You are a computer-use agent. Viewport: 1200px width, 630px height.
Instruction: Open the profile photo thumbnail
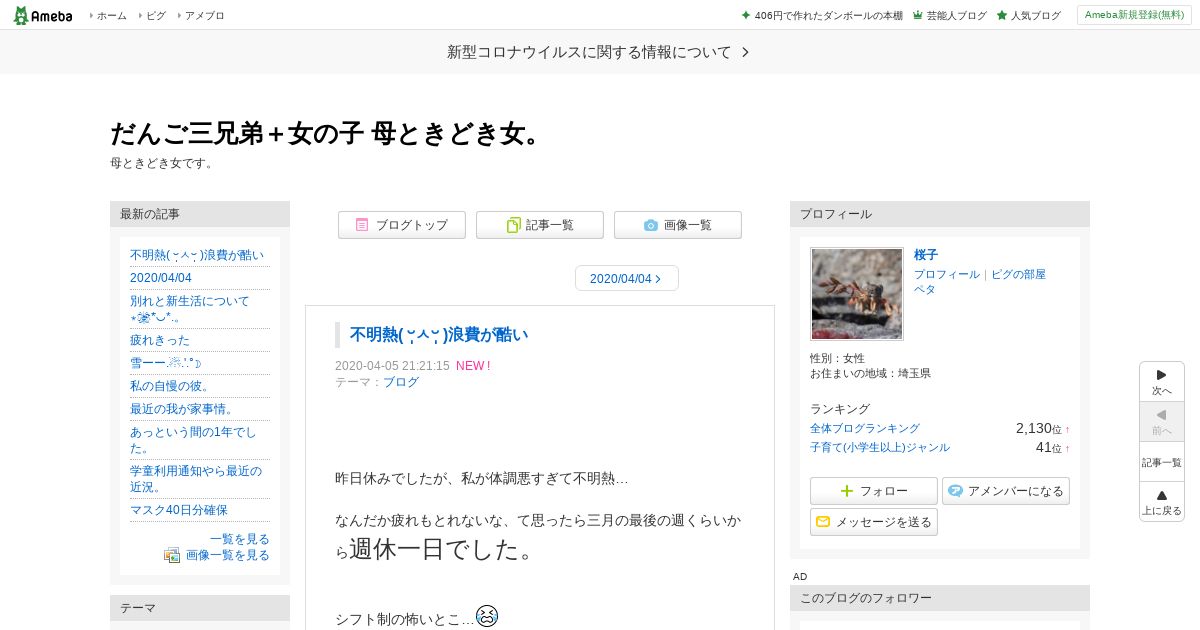pyautogui.click(x=857, y=294)
